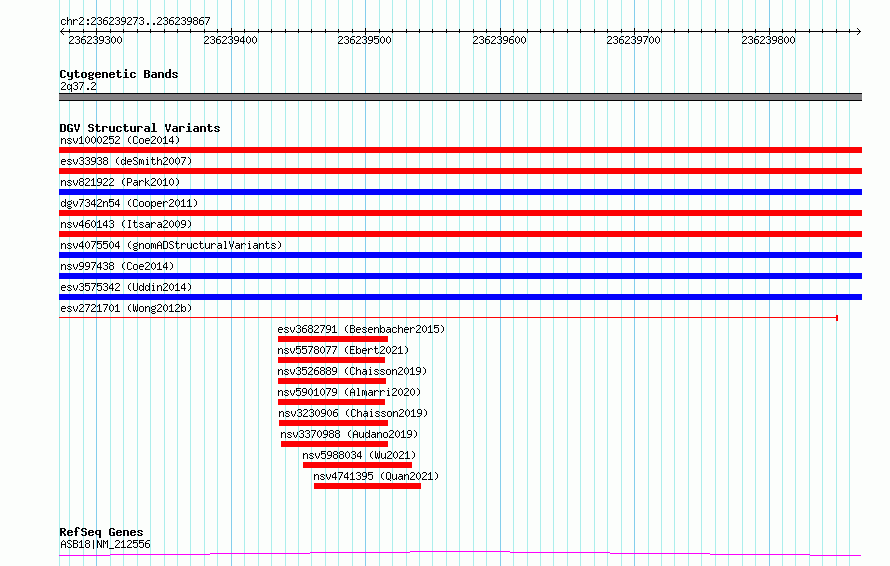Open the nsv5988034 (Wu2021) variant label

pos(359,455)
